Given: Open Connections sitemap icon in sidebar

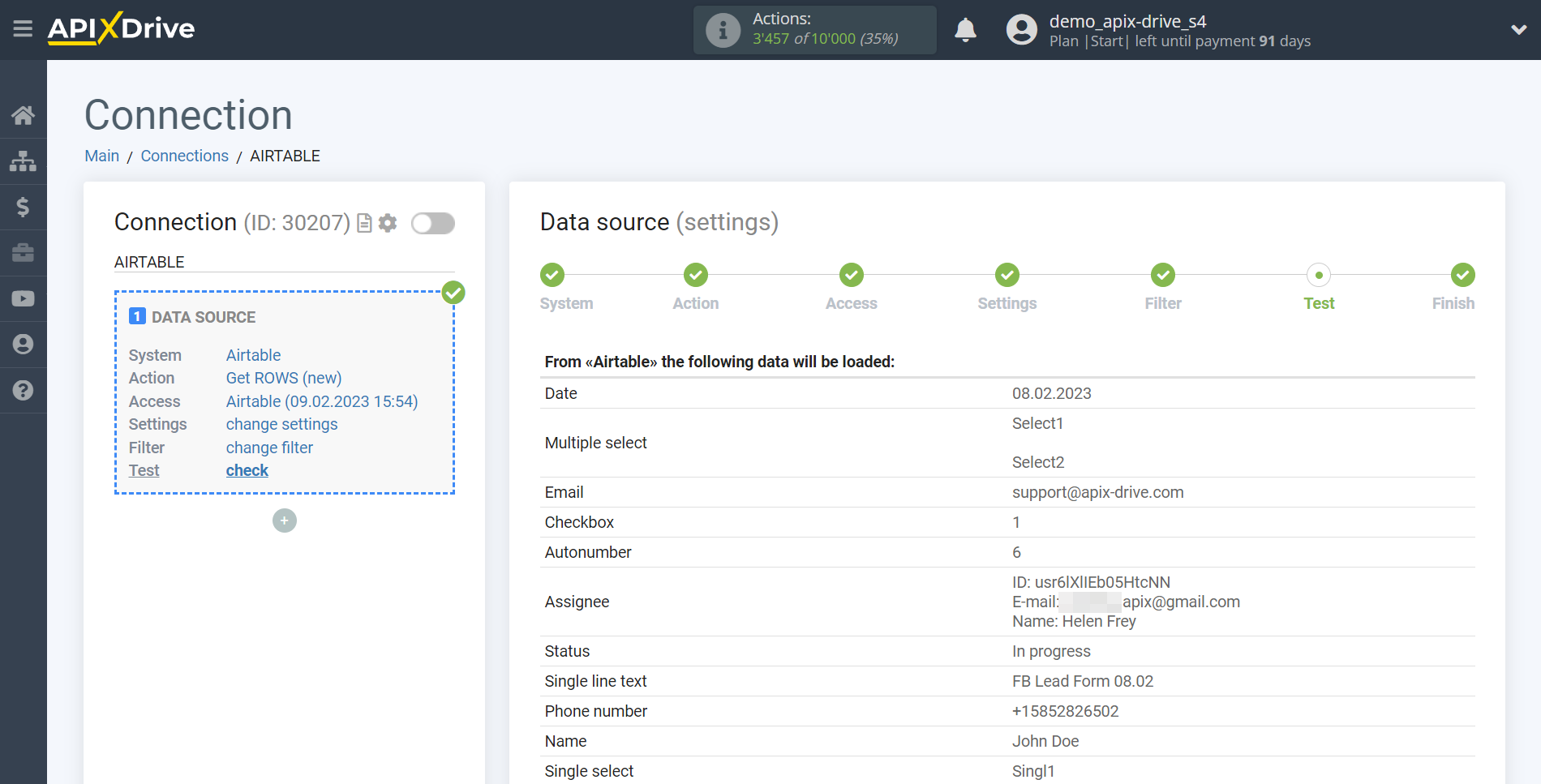Looking at the screenshot, I should pos(23,161).
